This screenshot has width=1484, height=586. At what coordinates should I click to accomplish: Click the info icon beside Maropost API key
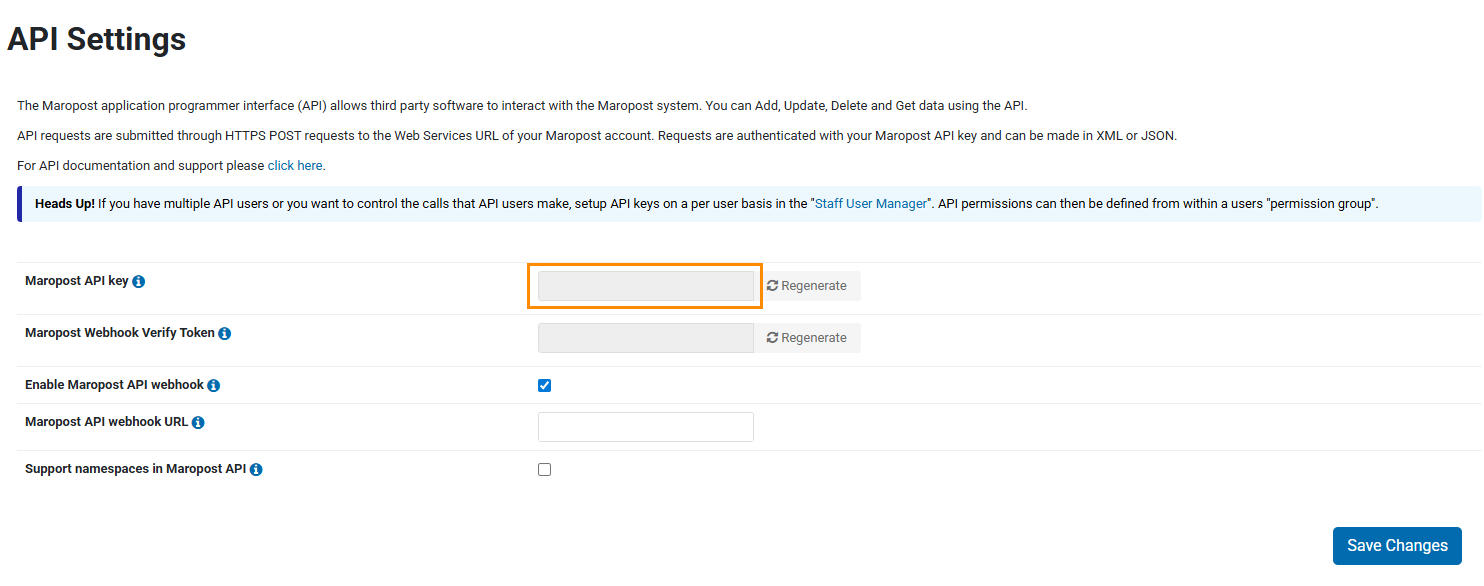[139, 282]
